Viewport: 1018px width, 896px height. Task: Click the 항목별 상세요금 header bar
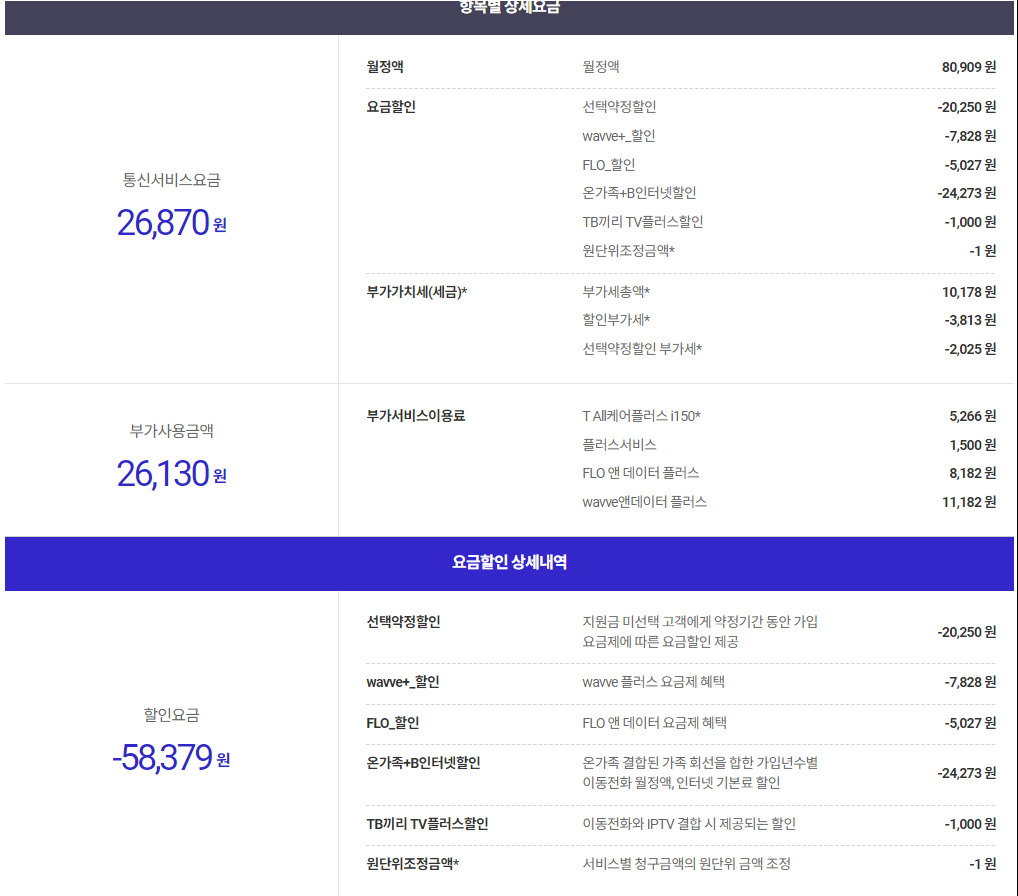509,10
